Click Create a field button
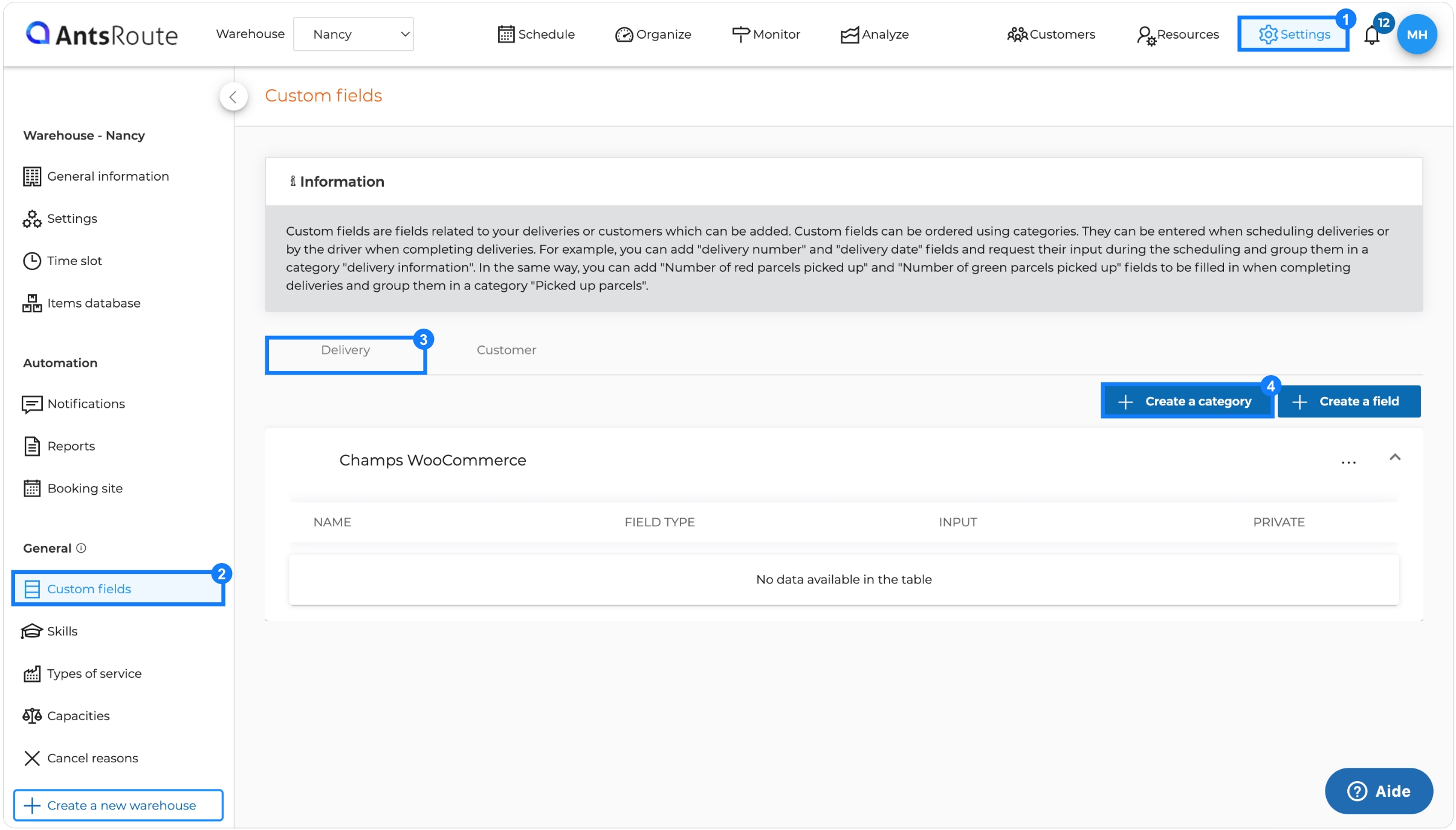Screen dimensions: 1456x830 click(1349, 401)
